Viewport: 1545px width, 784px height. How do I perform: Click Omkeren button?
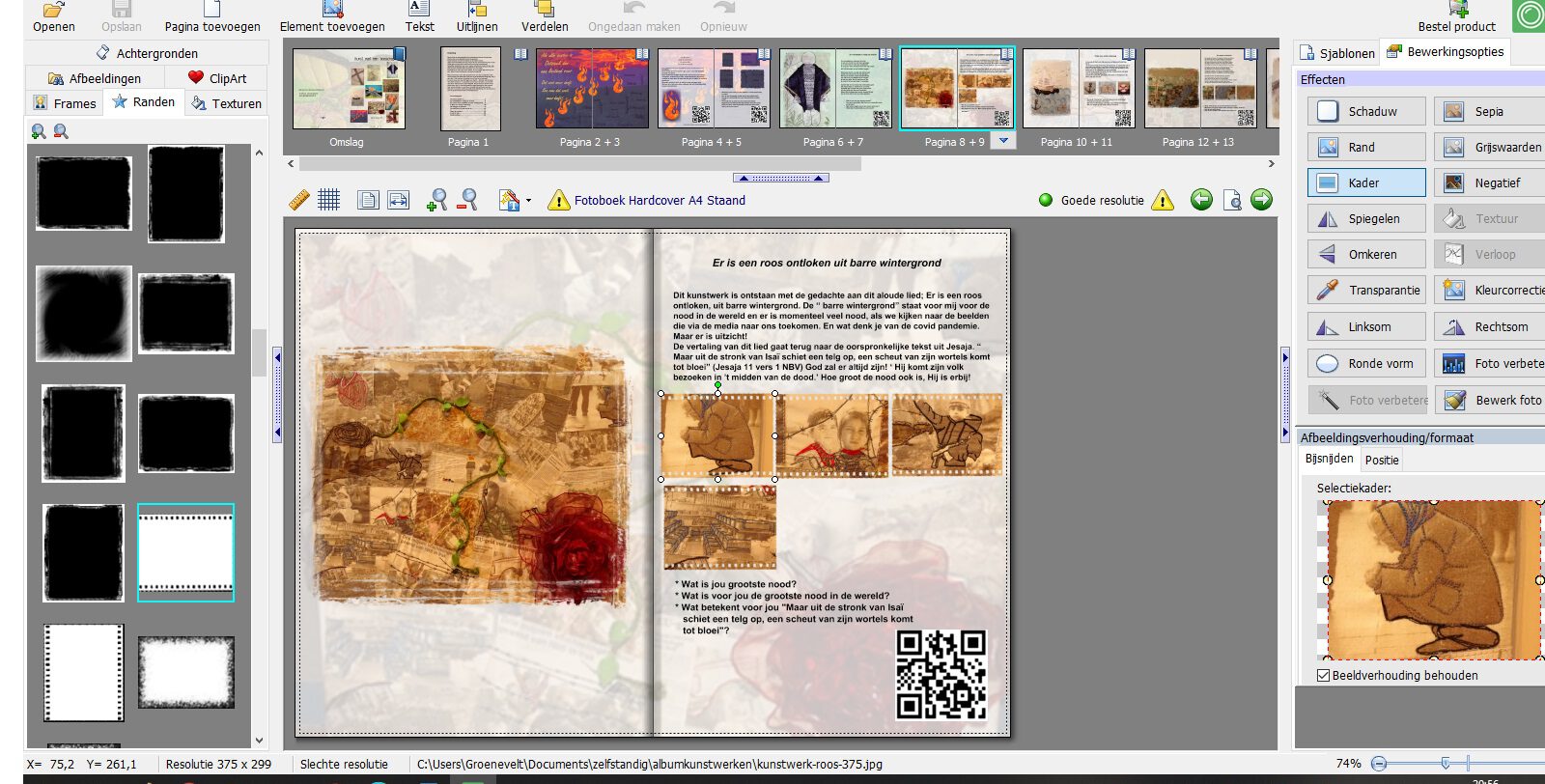[x=1366, y=254]
